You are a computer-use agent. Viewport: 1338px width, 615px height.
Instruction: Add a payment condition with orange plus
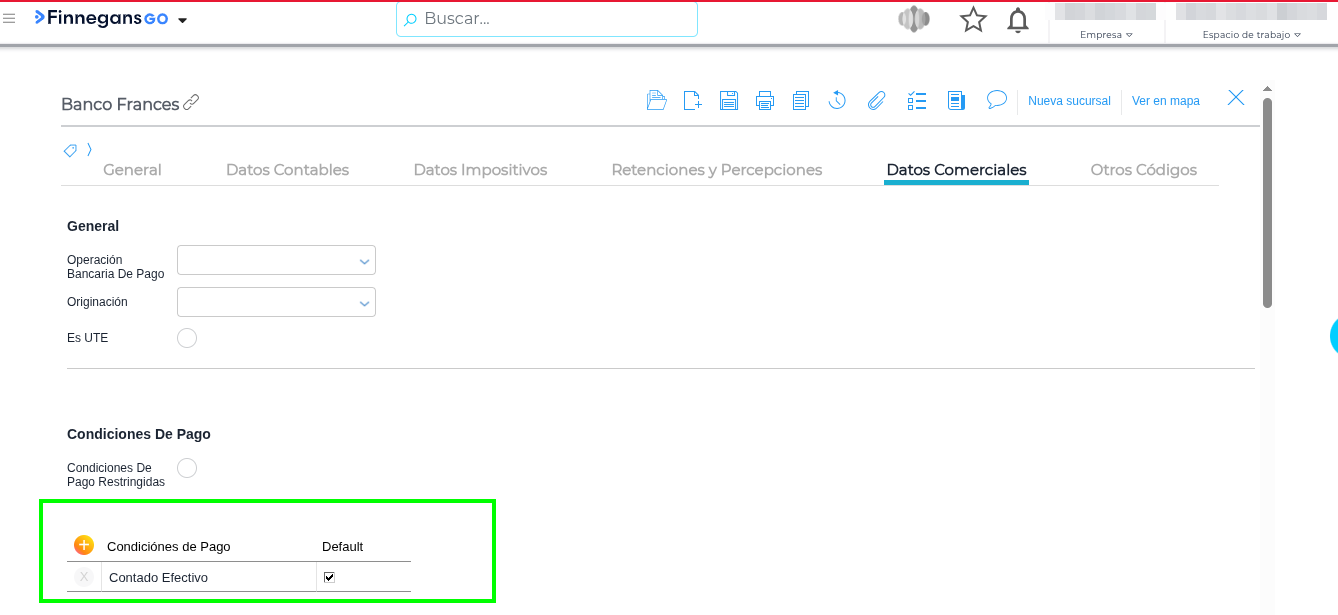(84, 545)
